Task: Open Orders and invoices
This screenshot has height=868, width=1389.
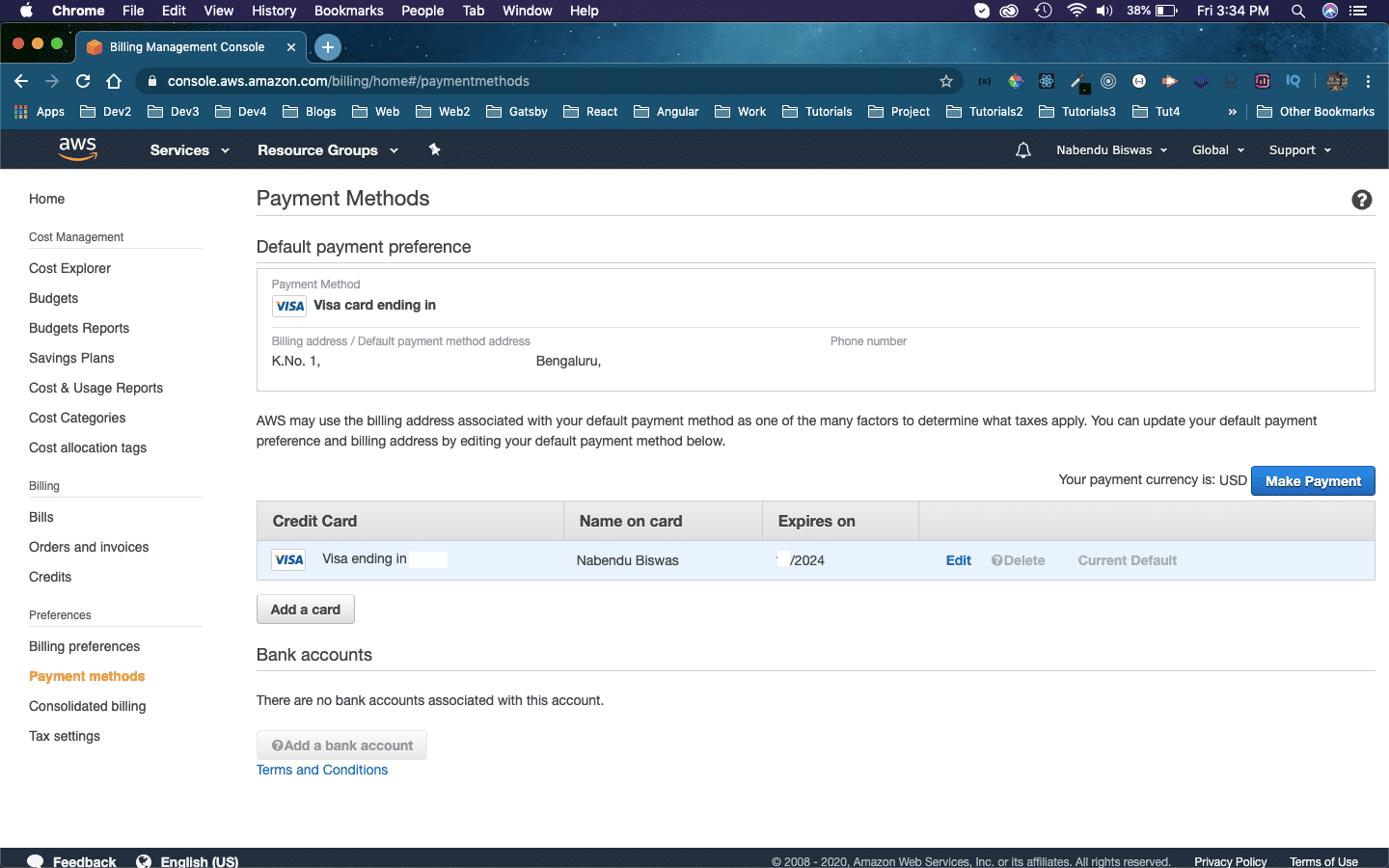Action: pos(89,547)
